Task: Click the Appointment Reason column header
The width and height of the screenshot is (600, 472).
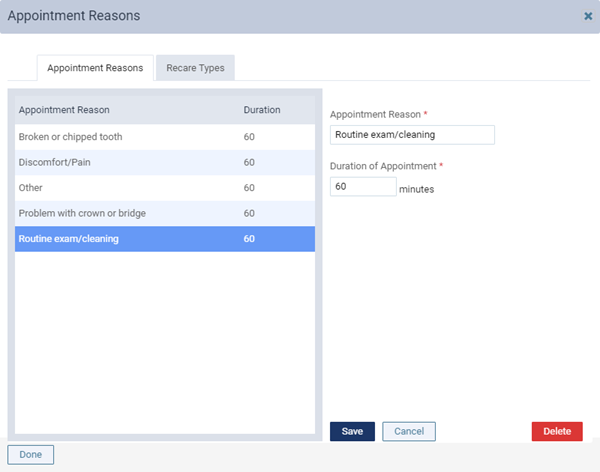Action: (64, 110)
